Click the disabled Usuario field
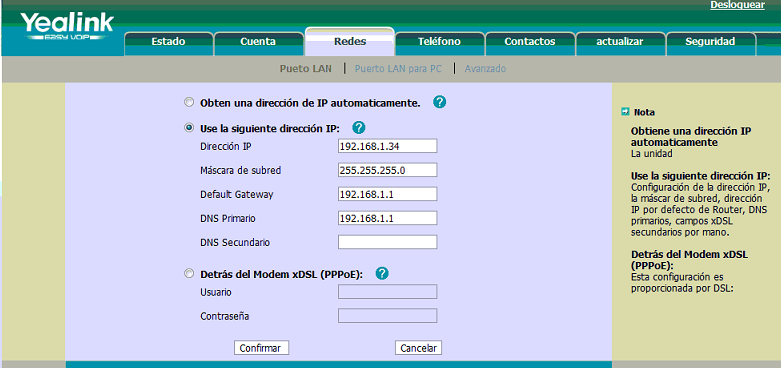 point(388,292)
